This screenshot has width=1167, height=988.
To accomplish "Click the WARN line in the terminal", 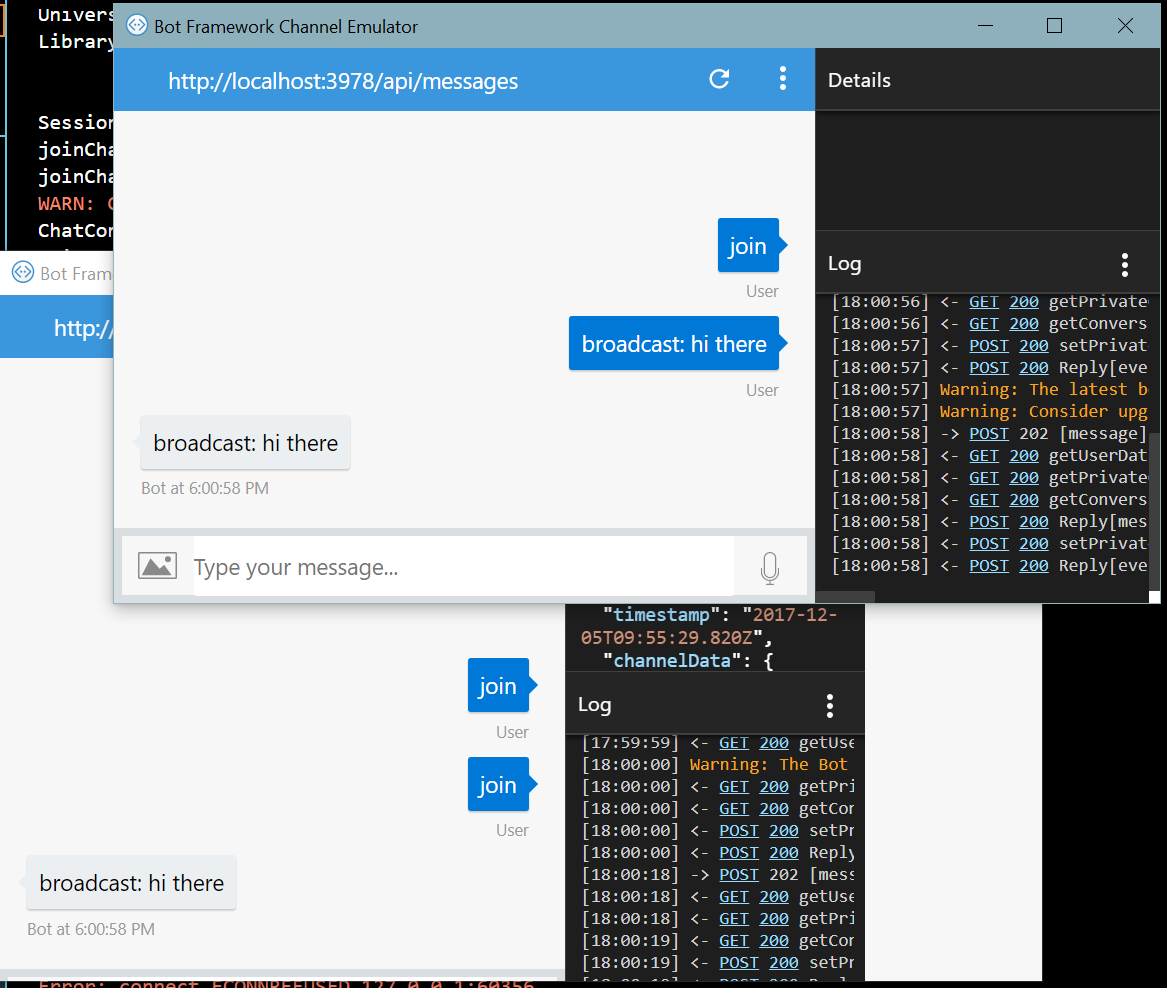I will point(75,203).
